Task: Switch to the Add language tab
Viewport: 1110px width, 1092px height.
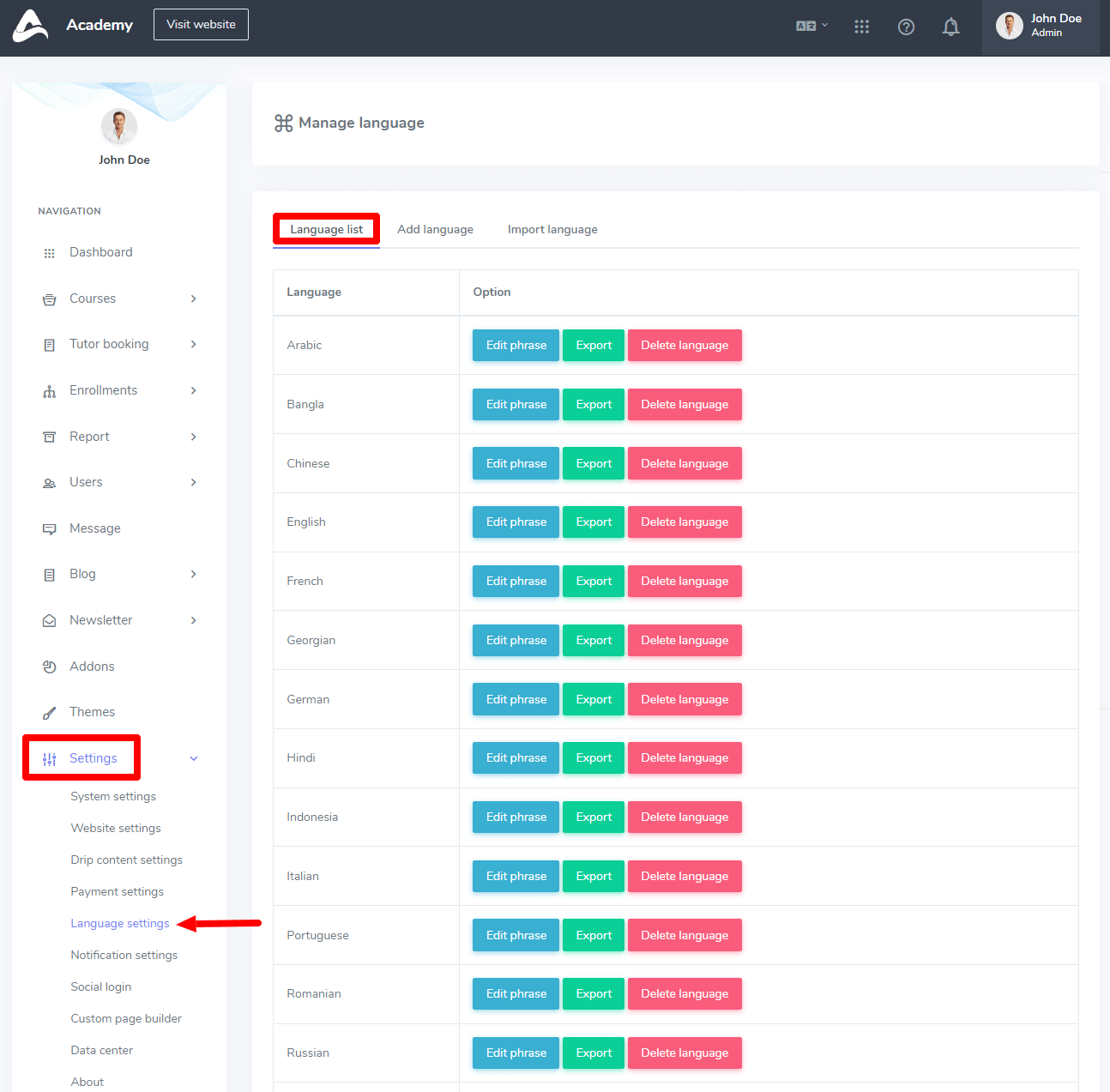Action: coord(435,229)
